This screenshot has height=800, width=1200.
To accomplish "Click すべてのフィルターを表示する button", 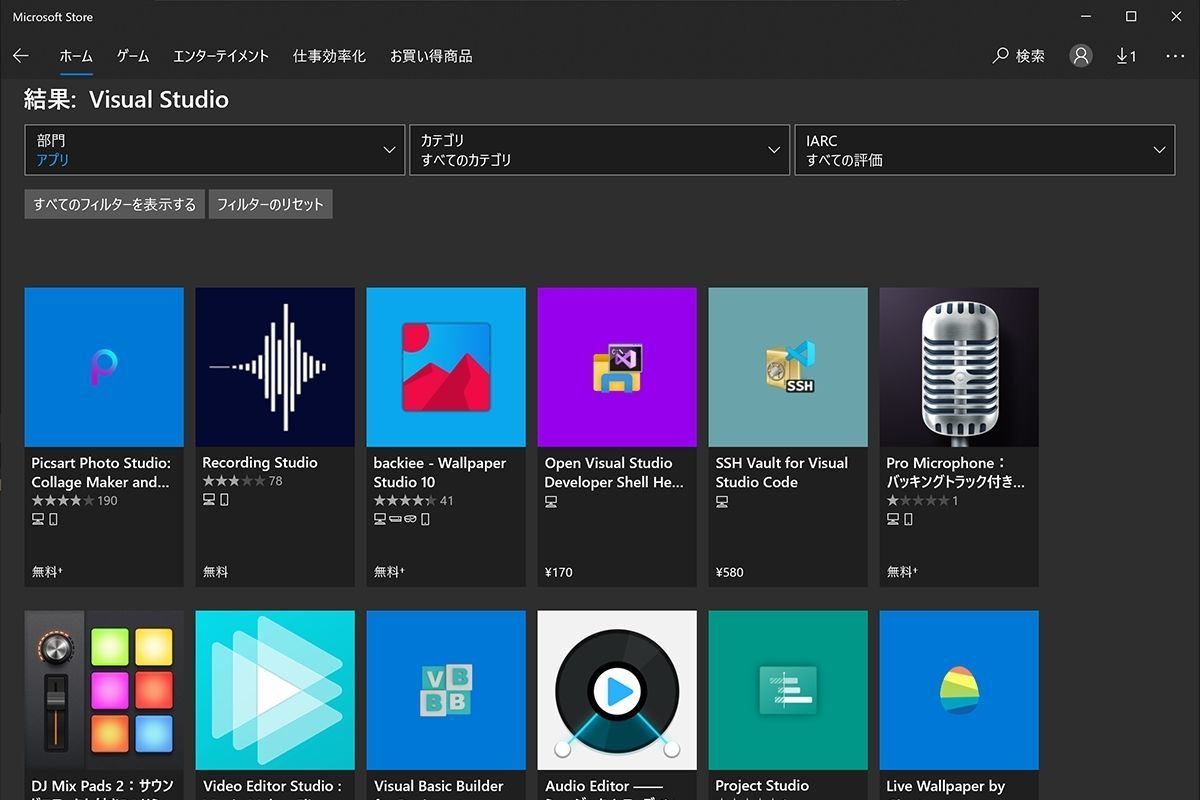I will (x=115, y=204).
